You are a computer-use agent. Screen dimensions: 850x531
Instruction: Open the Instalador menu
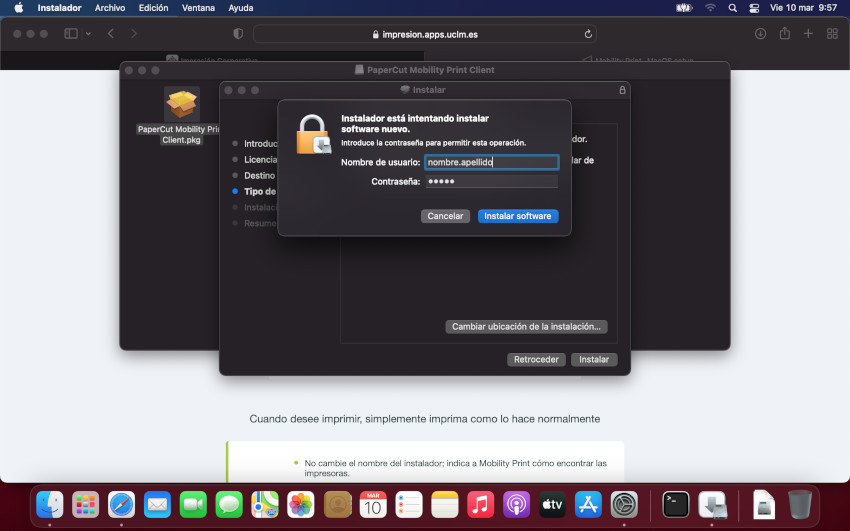coord(59,8)
